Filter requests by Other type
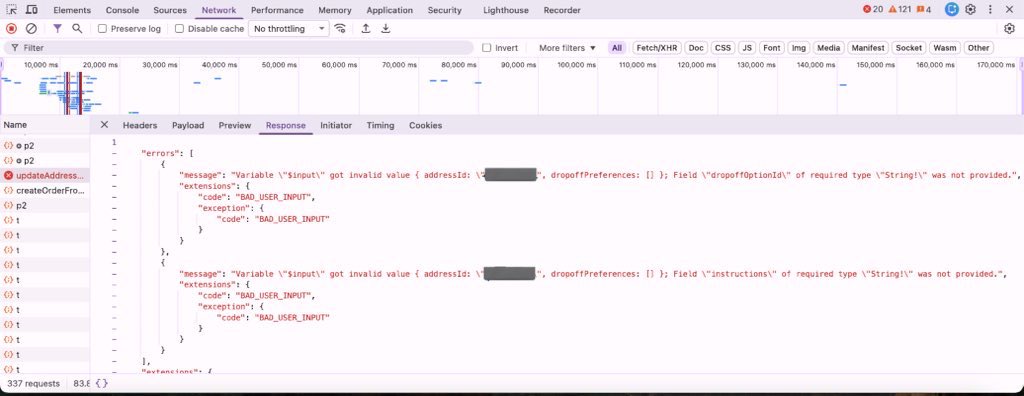The width and height of the screenshot is (1024, 396). (x=978, y=48)
